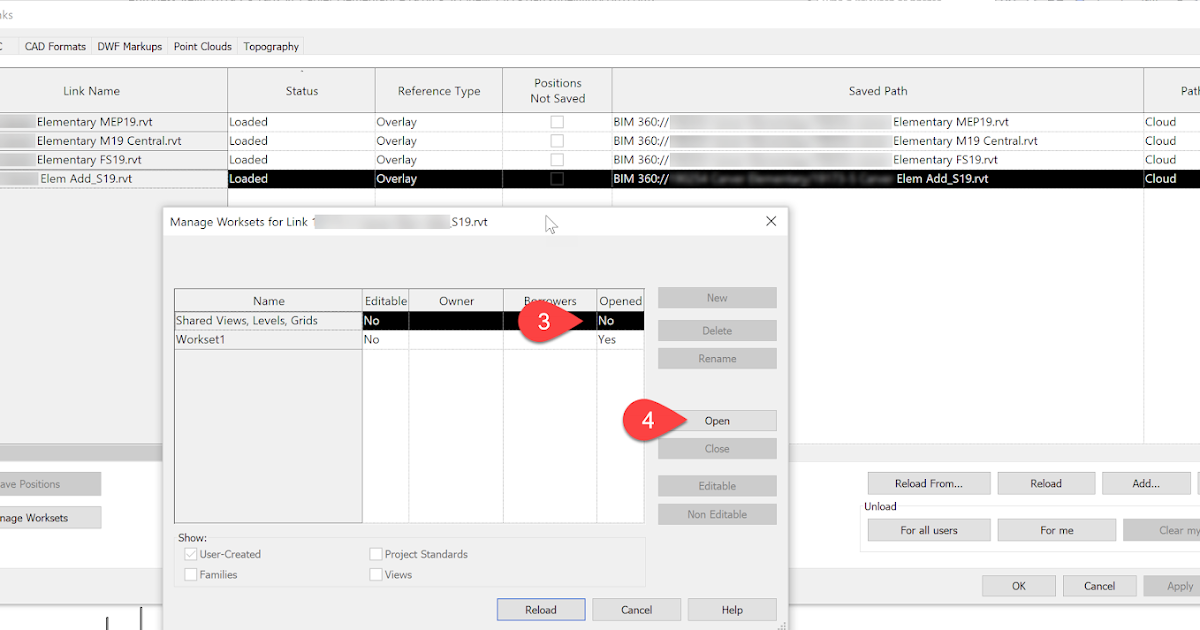
Task: Check the Project Standards option
Action: click(375, 553)
